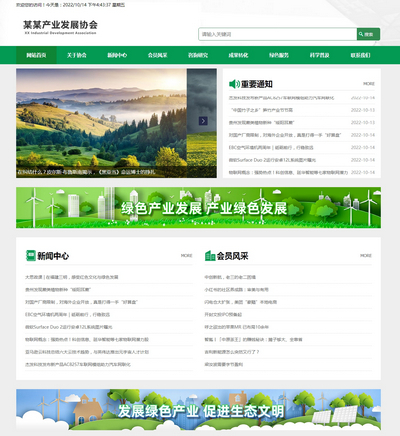Click the speaker icon beside 重要通知
The width and height of the screenshot is (400, 436).
[234, 84]
